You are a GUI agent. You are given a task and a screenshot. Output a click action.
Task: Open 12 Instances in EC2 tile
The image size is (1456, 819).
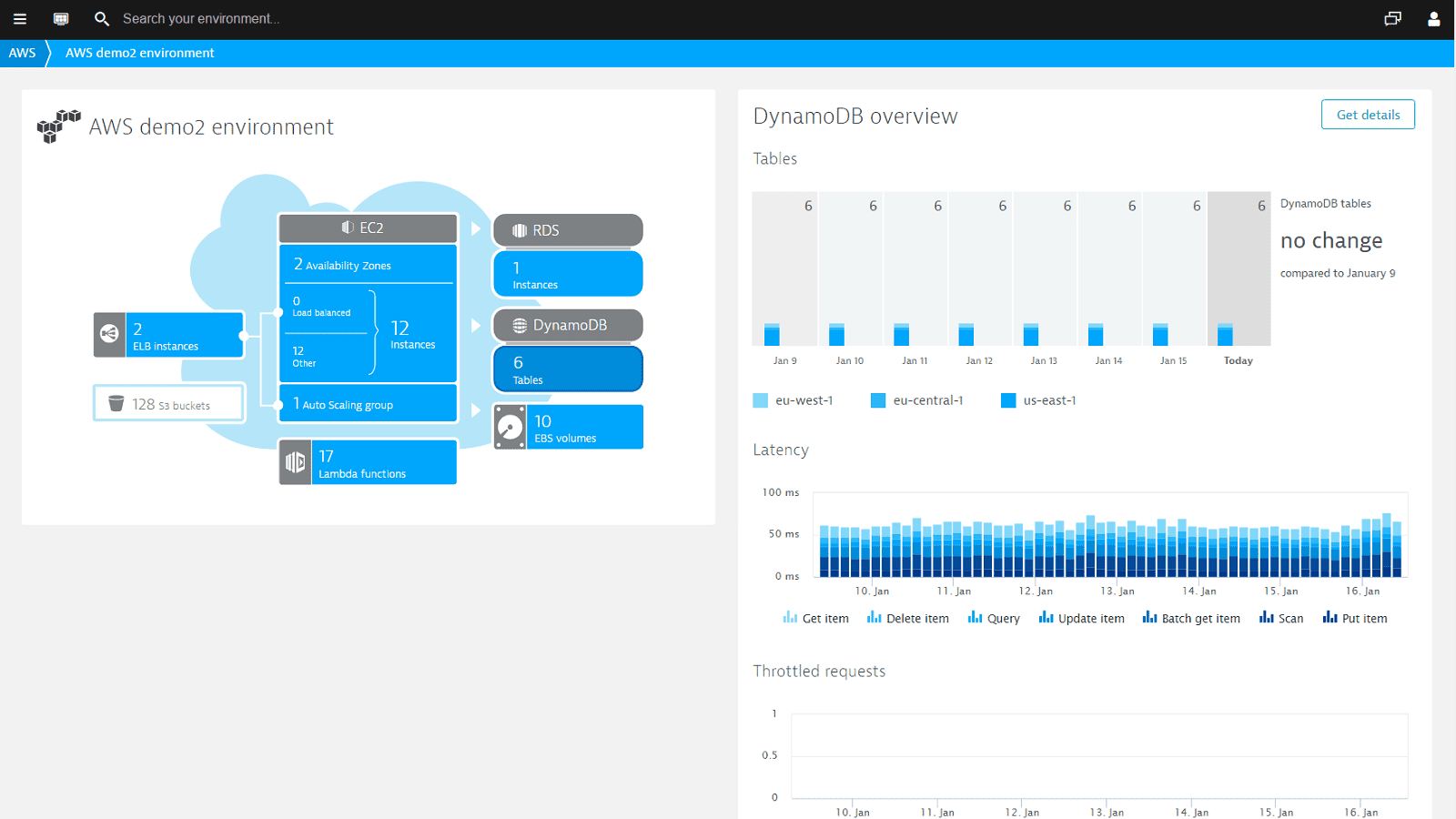413,334
